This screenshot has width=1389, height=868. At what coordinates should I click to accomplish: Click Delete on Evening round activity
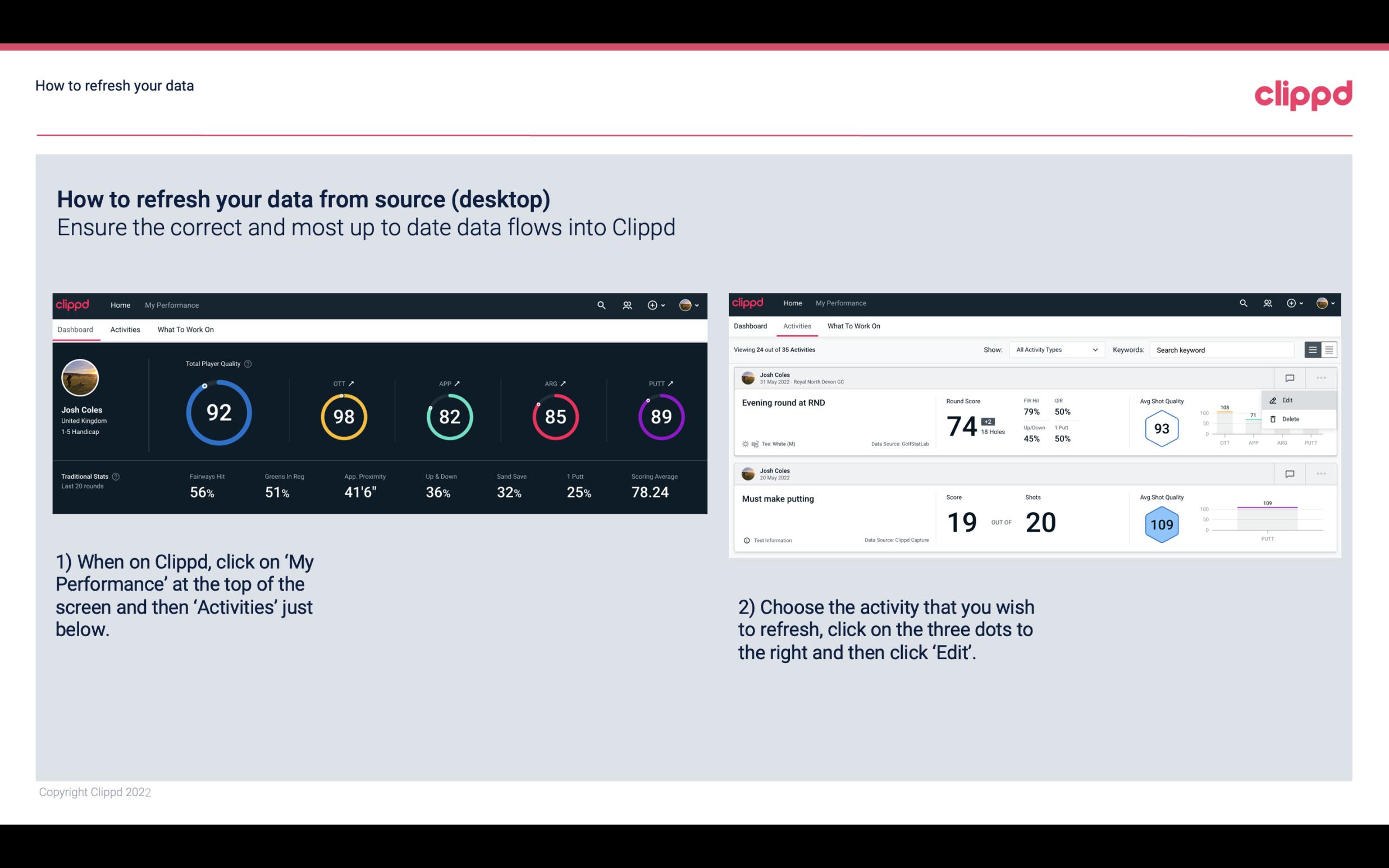pos(1292,419)
